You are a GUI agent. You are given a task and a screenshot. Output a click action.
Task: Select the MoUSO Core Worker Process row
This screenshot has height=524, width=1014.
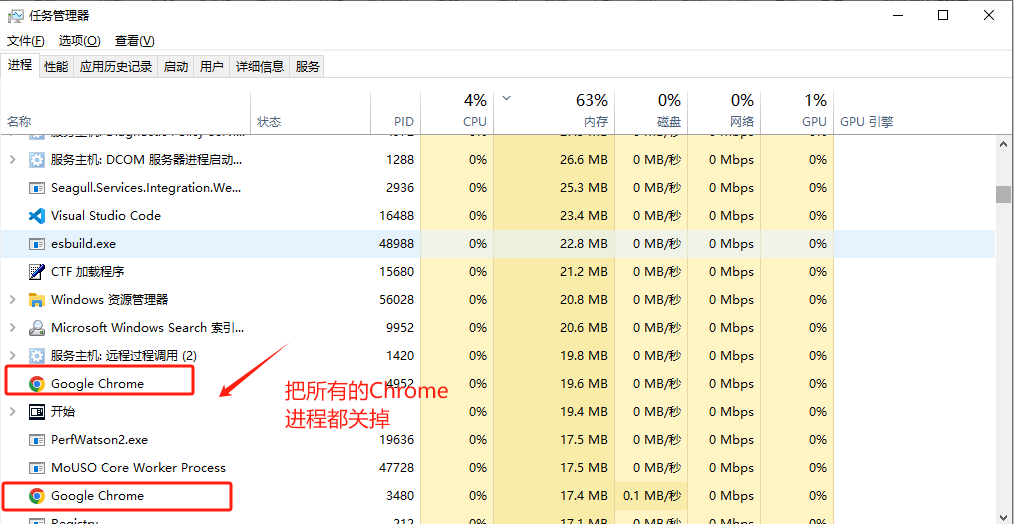(x=497, y=468)
